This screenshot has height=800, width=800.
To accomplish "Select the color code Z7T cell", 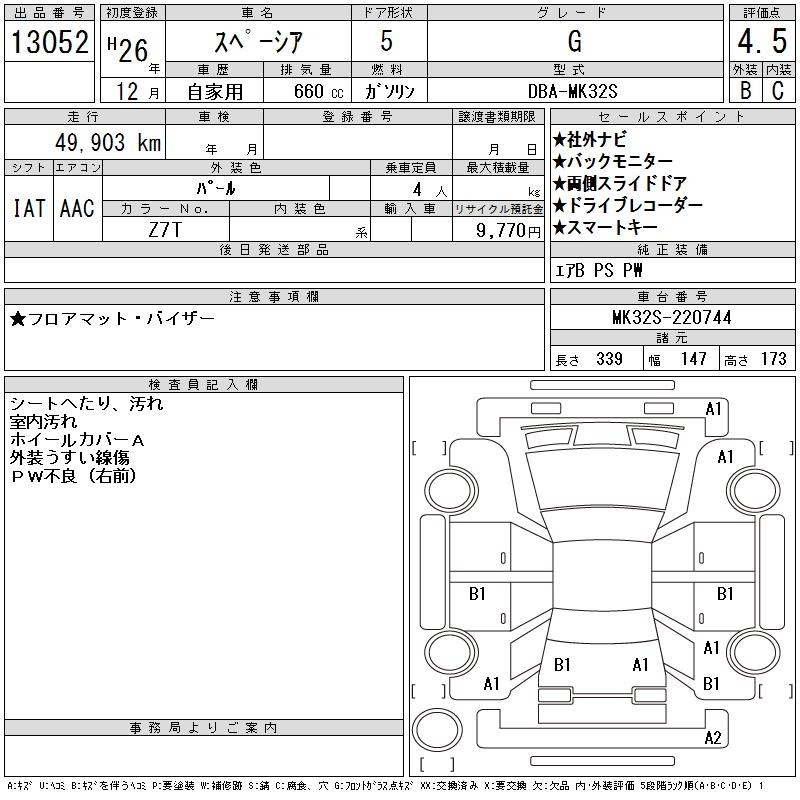I will point(165,230).
